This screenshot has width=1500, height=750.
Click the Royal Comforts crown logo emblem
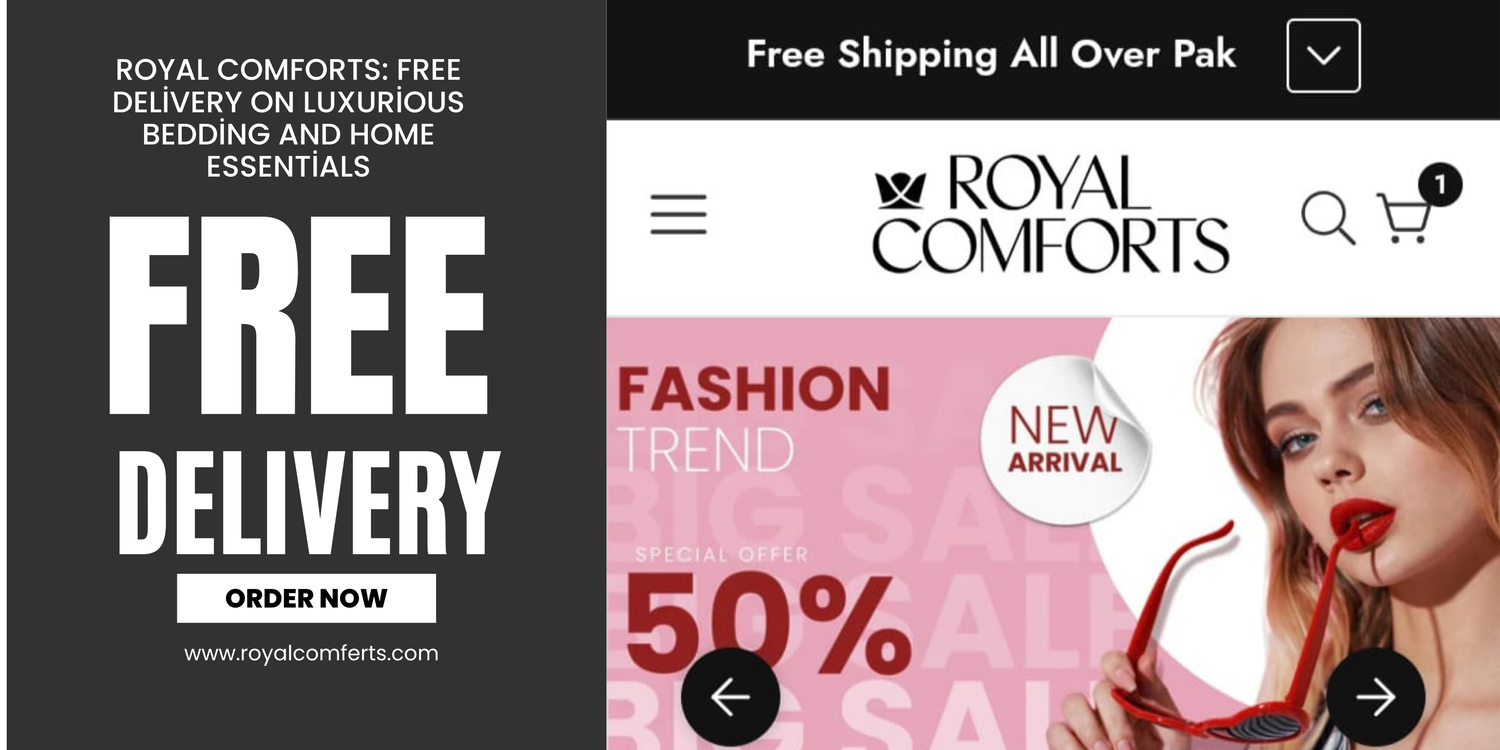(900, 190)
